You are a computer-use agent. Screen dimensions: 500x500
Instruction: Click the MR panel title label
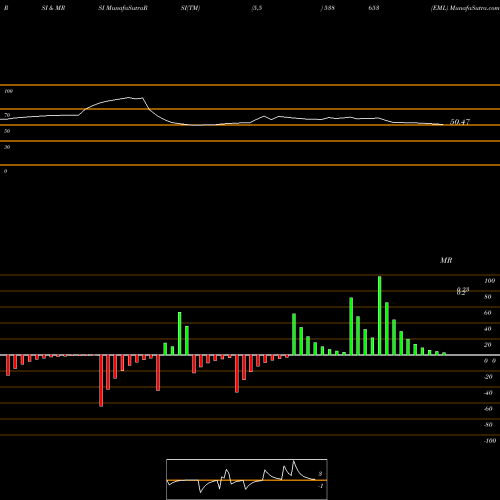446,260
